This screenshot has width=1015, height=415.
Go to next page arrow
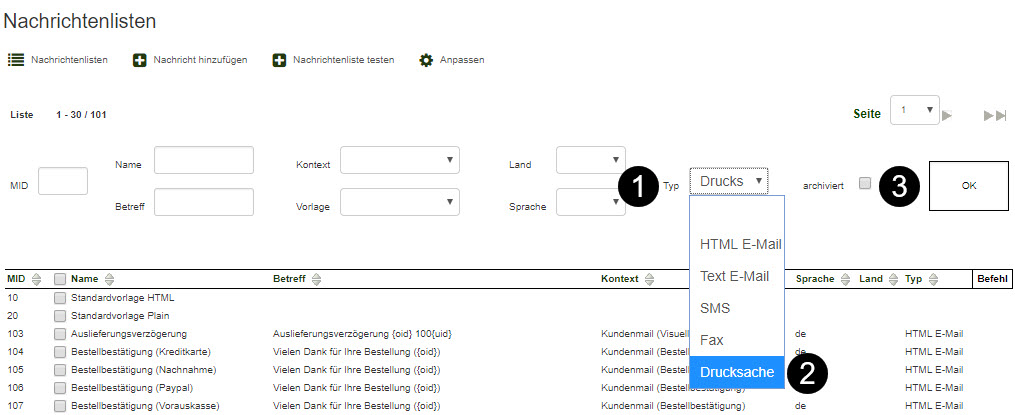[x=946, y=115]
